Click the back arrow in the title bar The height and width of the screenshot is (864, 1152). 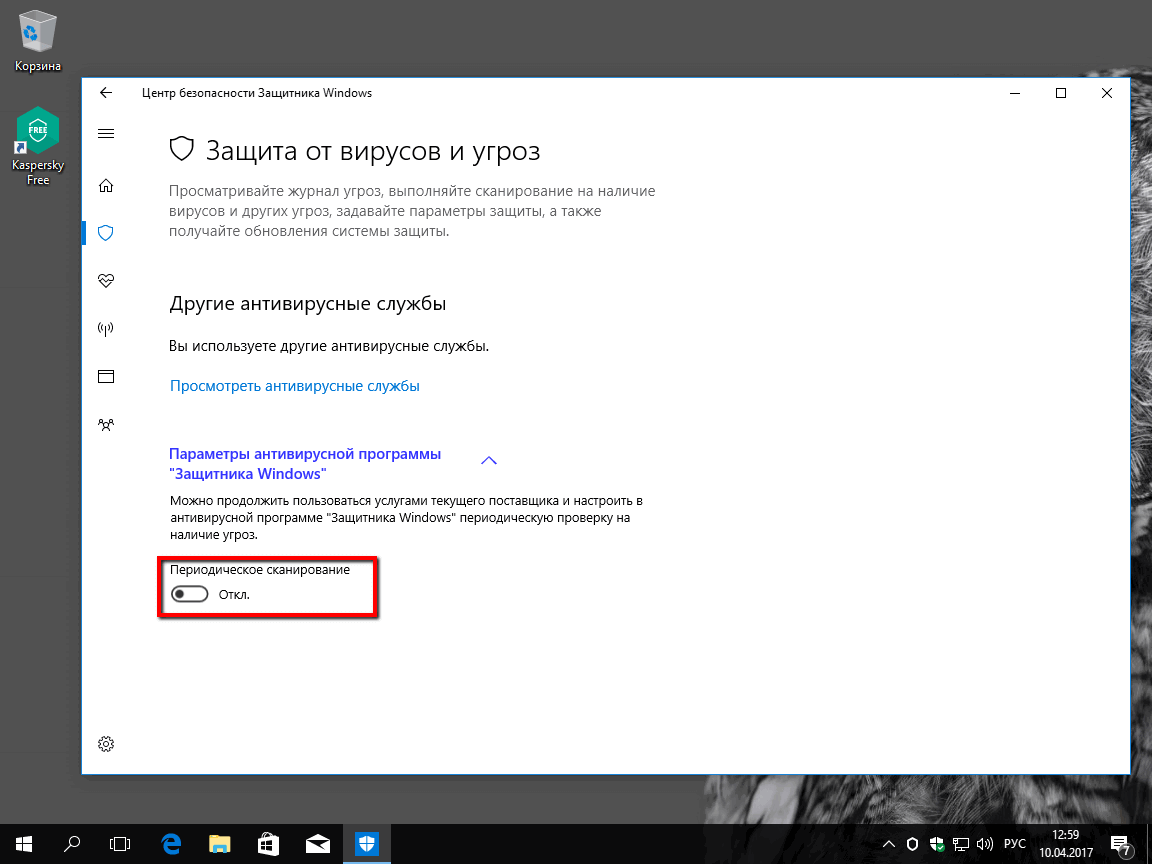pos(106,92)
